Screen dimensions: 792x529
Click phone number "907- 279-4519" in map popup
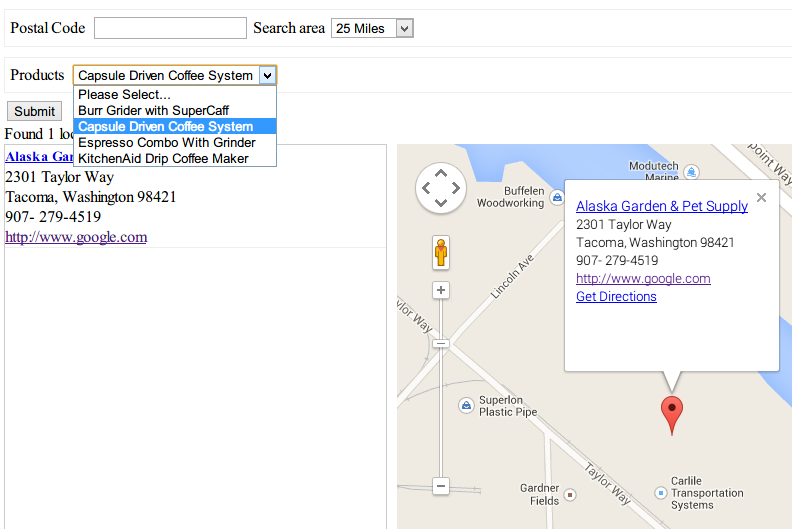tap(617, 261)
